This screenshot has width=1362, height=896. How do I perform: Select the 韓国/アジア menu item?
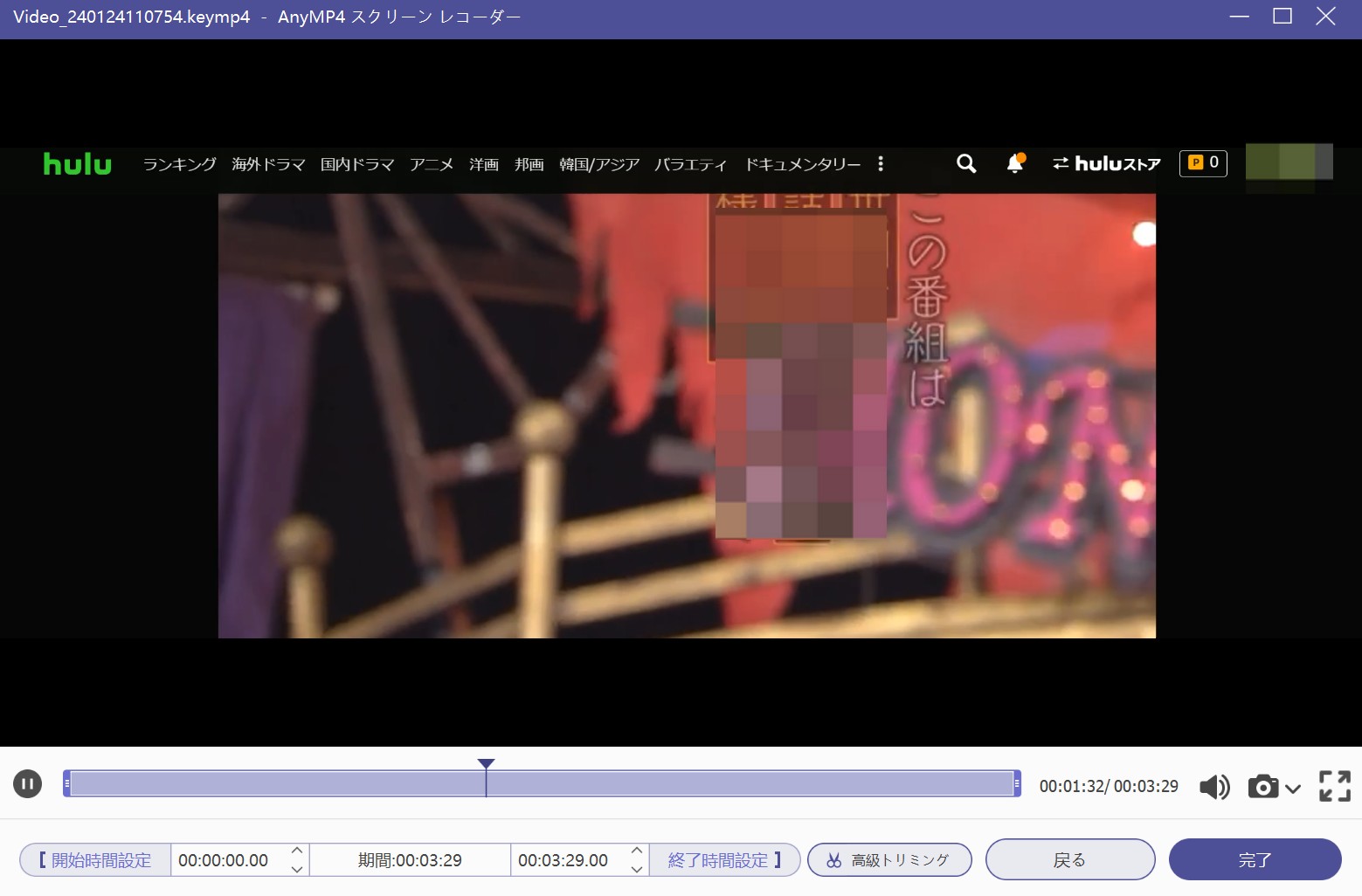[599, 164]
